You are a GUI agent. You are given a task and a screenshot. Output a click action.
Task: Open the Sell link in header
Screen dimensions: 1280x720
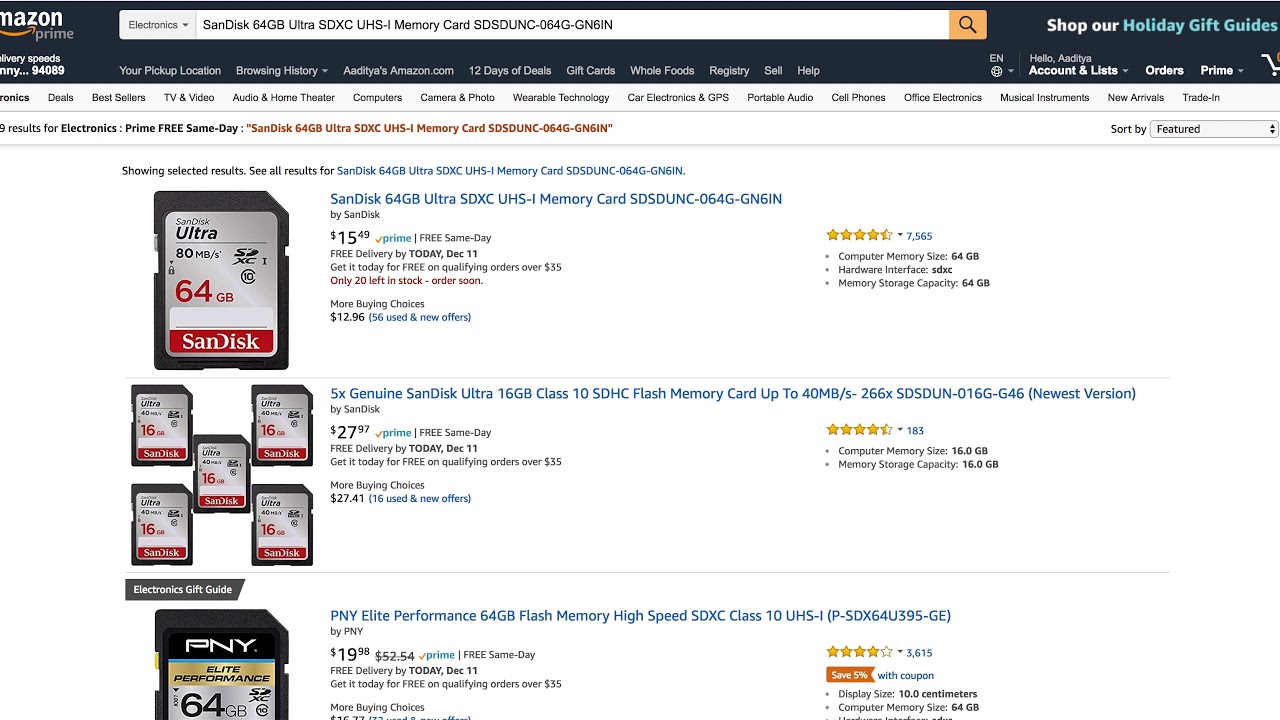(x=773, y=71)
